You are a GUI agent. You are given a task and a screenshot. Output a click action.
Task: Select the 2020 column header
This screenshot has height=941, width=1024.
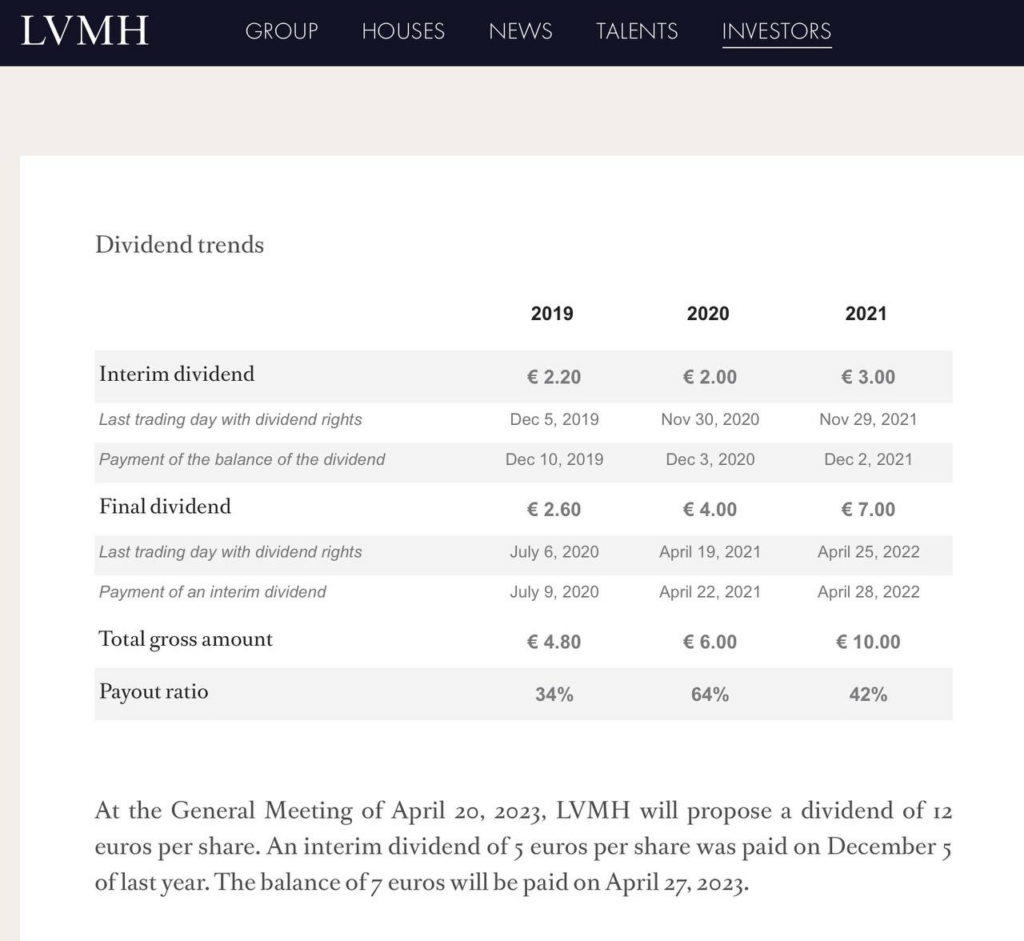708,313
